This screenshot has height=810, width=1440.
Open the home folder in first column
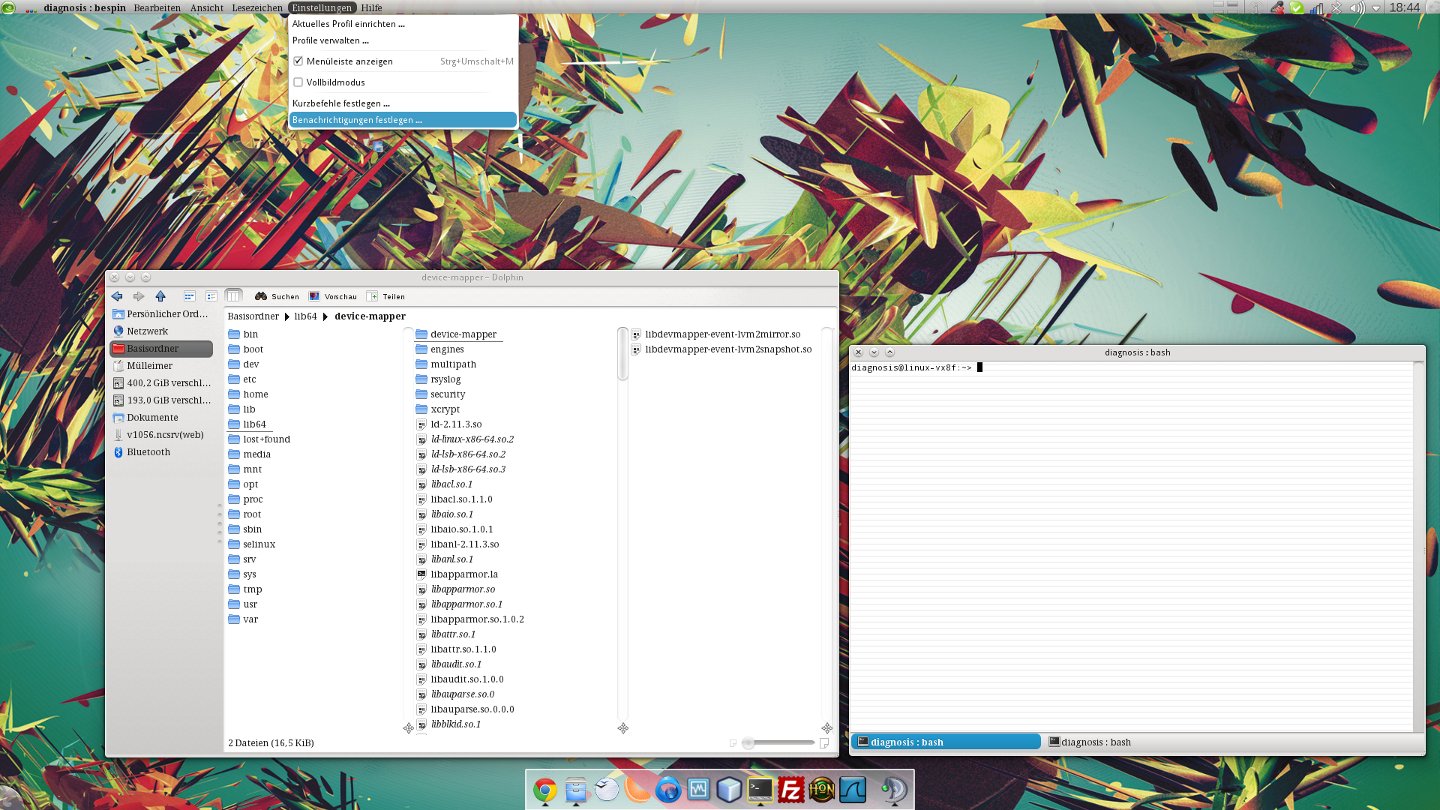click(248, 394)
